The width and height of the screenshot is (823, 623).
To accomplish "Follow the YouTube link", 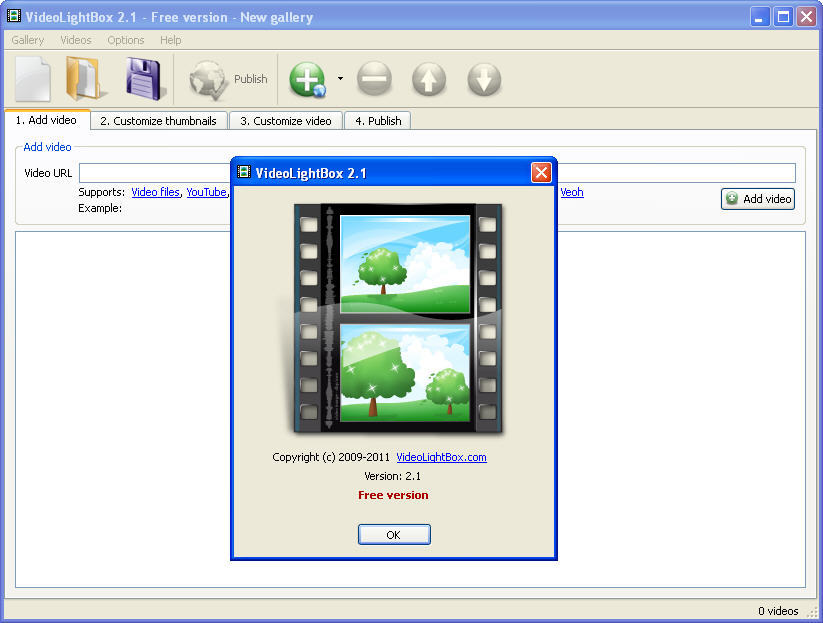I will pyautogui.click(x=206, y=192).
